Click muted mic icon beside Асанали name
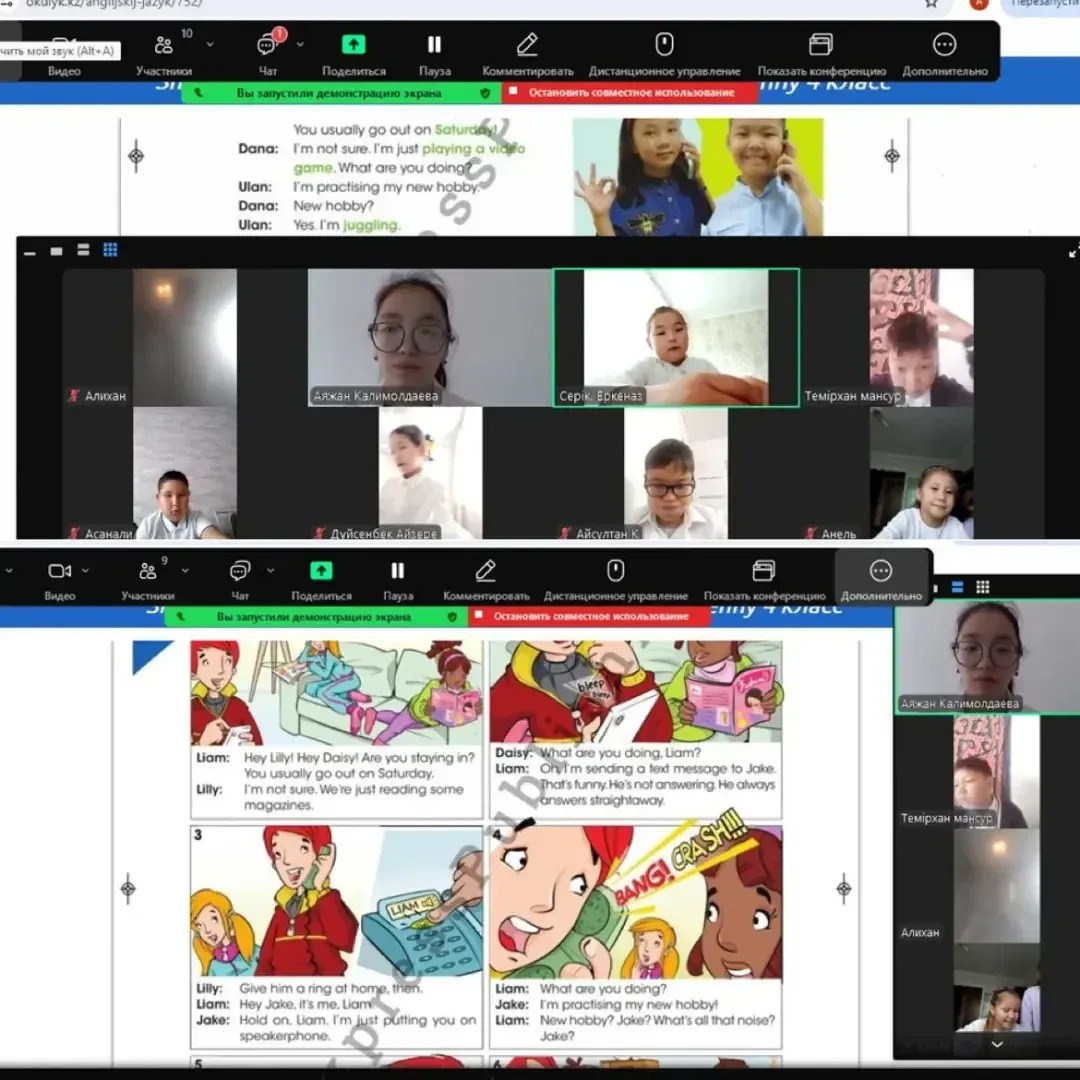The width and height of the screenshot is (1080, 1080). click(x=74, y=533)
